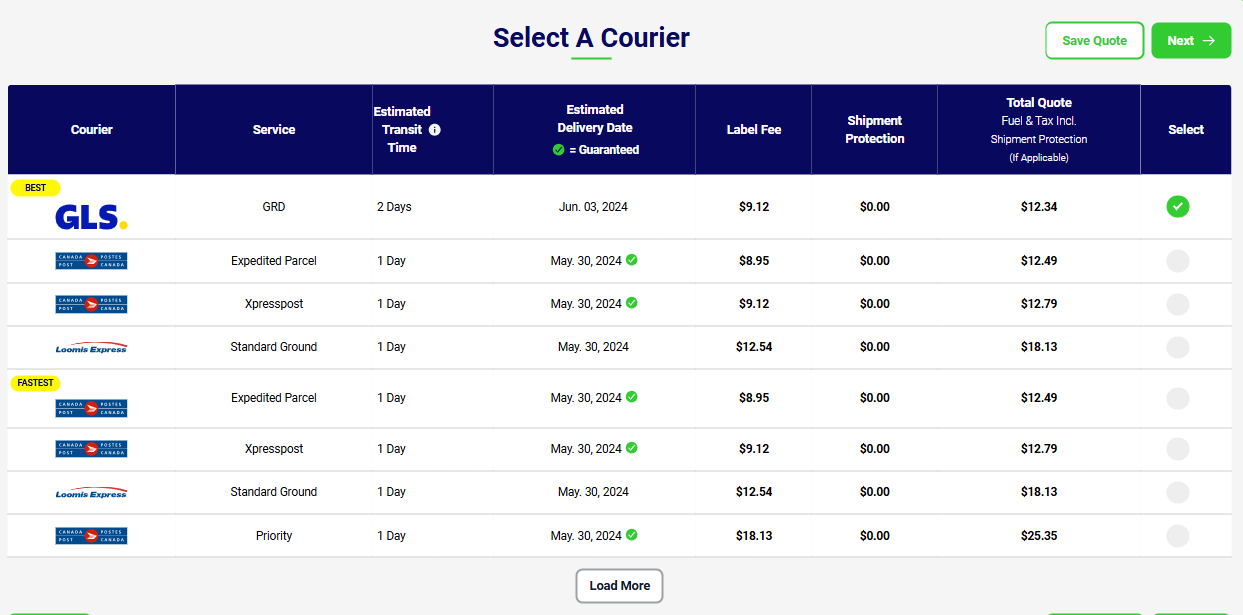Click the Shipment Protection column header
The image size is (1243, 615).
click(x=874, y=130)
